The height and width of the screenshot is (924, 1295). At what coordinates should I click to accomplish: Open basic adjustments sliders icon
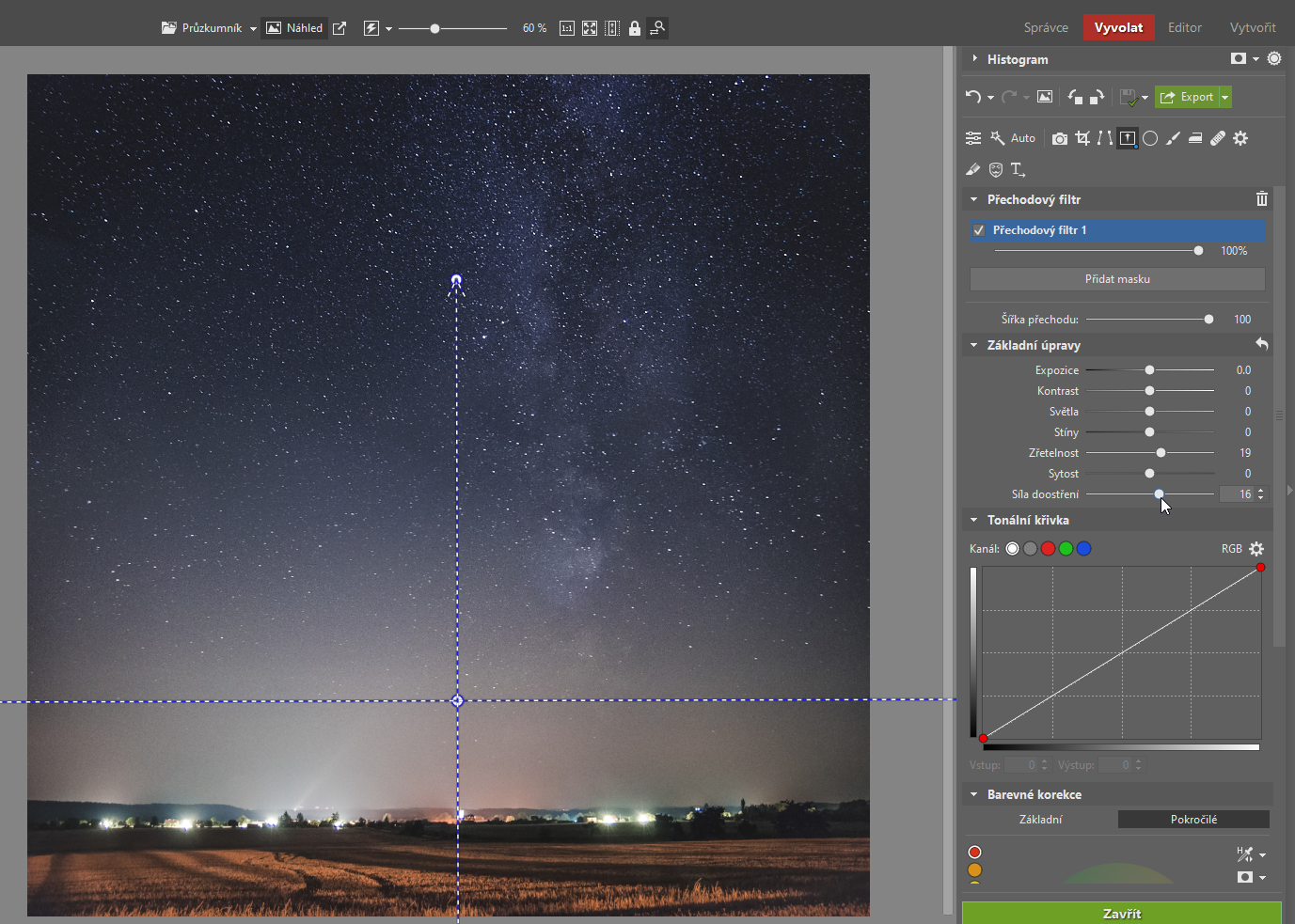coord(973,138)
